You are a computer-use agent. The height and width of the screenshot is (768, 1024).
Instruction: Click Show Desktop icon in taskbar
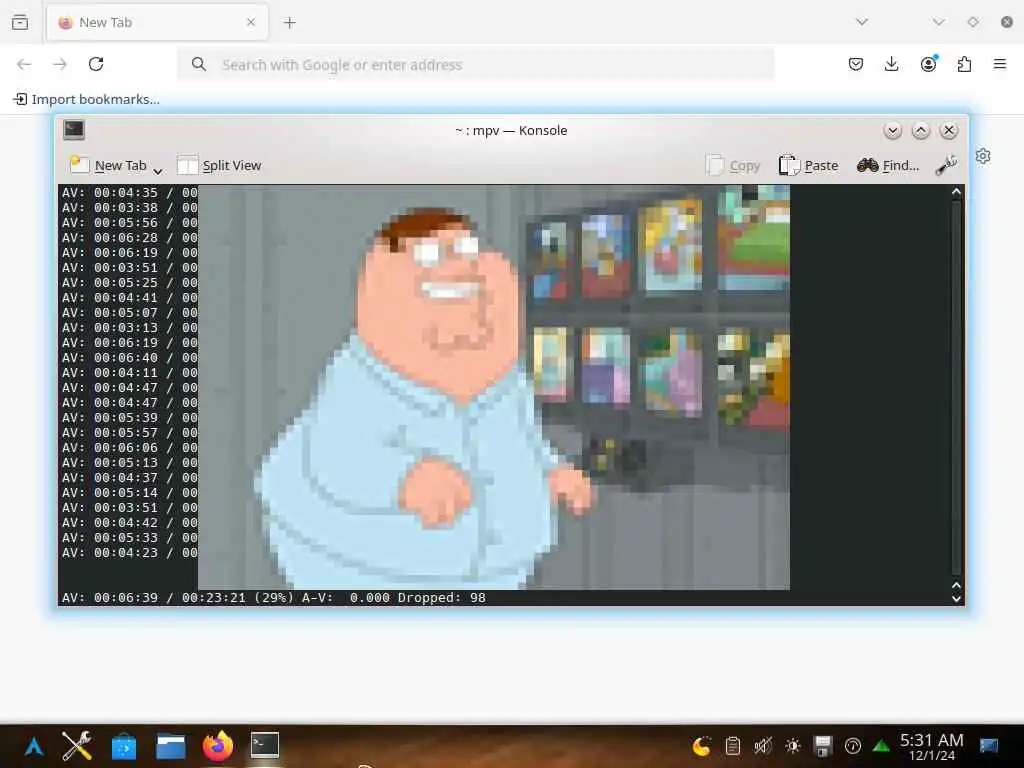click(x=989, y=746)
